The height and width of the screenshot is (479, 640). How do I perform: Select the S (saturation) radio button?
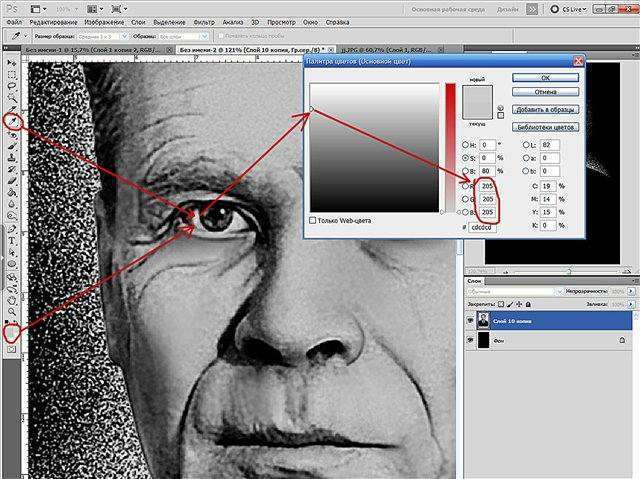pos(465,157)
